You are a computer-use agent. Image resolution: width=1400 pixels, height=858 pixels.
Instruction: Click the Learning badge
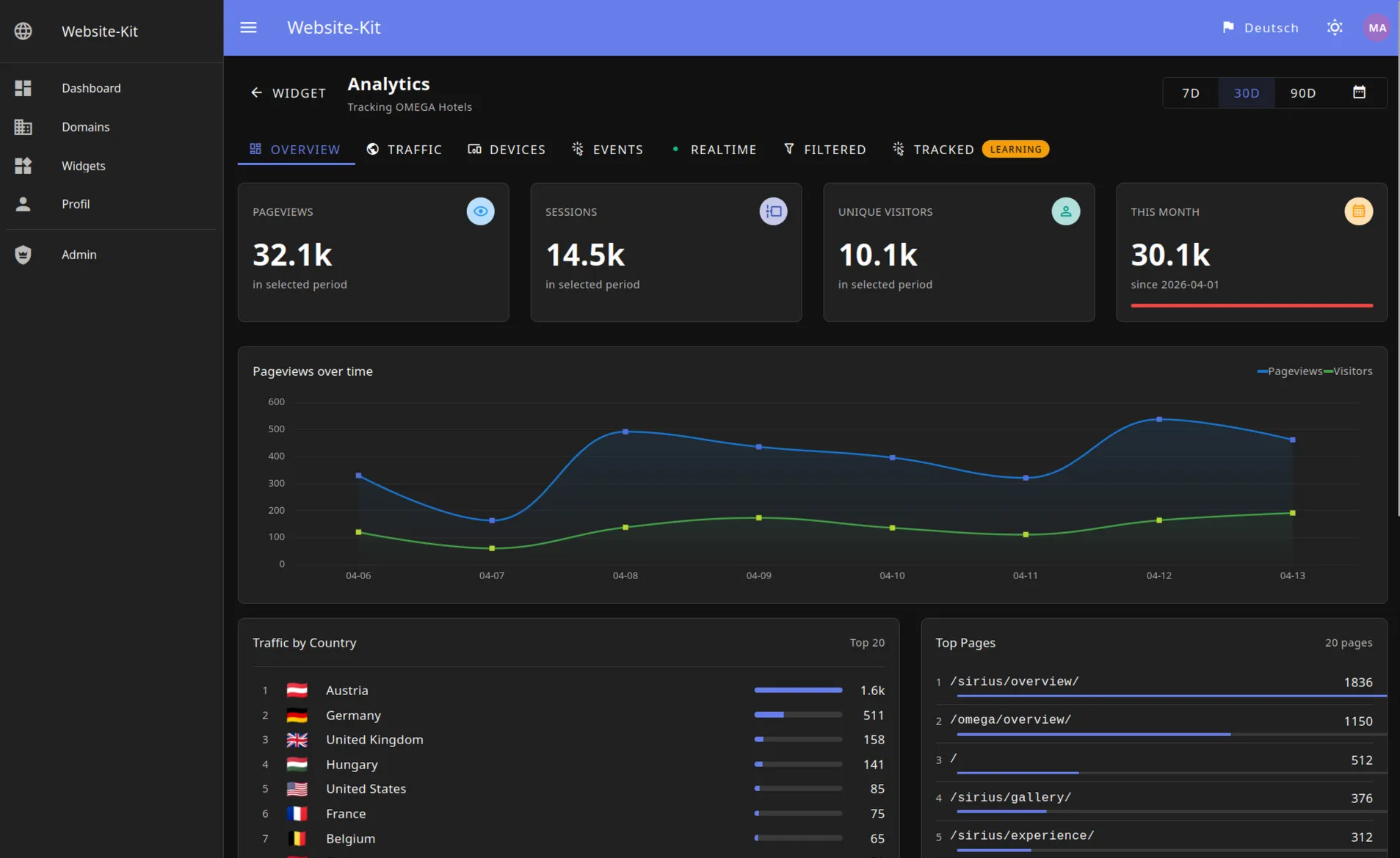pos(1015,149)
